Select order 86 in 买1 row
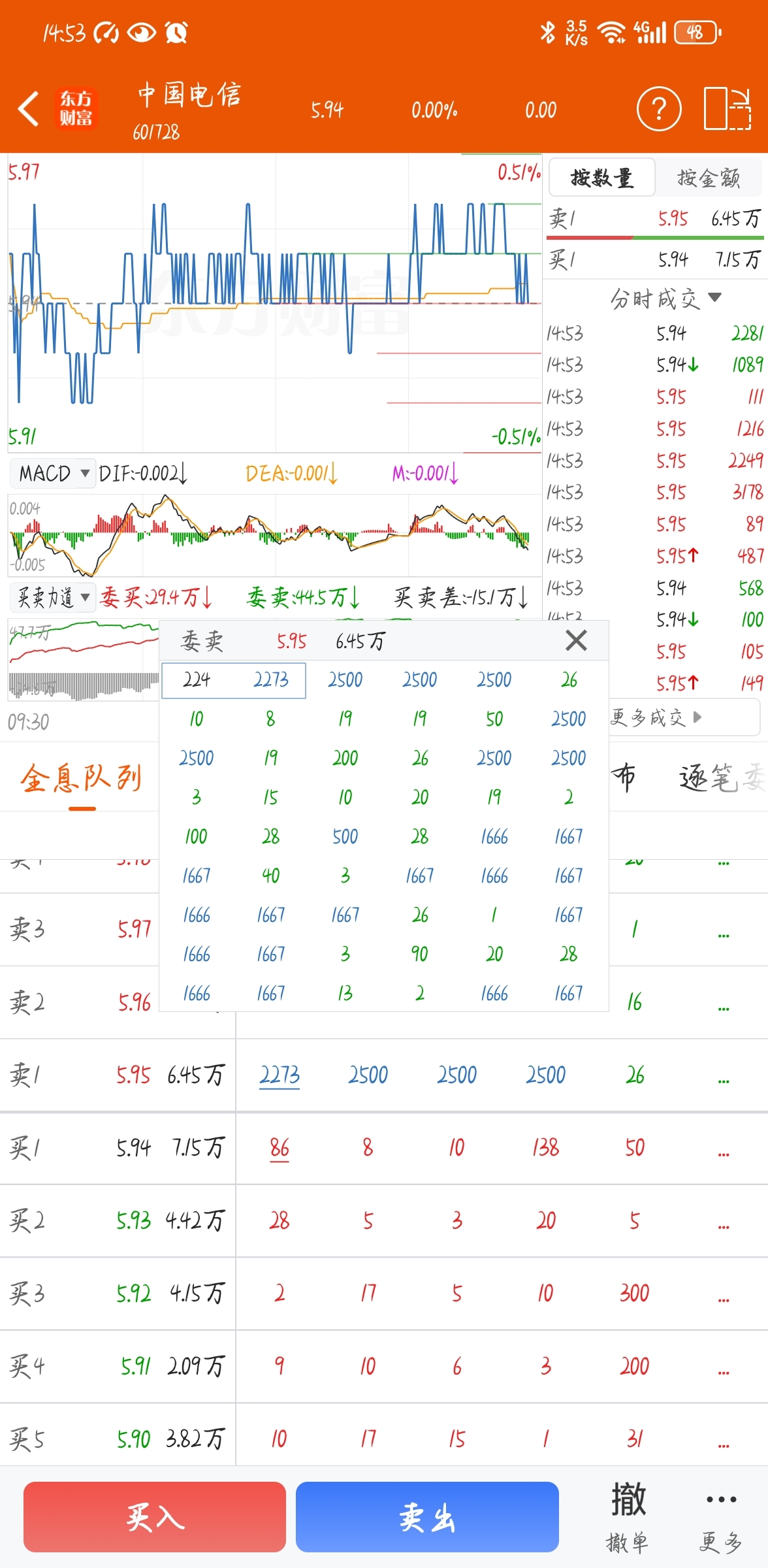 tap(280, 1148)
